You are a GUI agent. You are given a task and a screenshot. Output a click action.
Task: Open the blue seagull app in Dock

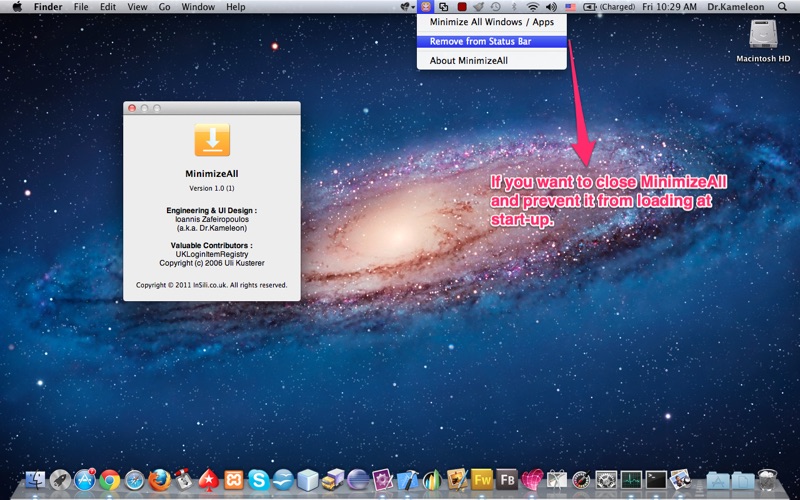coord(283,480)
